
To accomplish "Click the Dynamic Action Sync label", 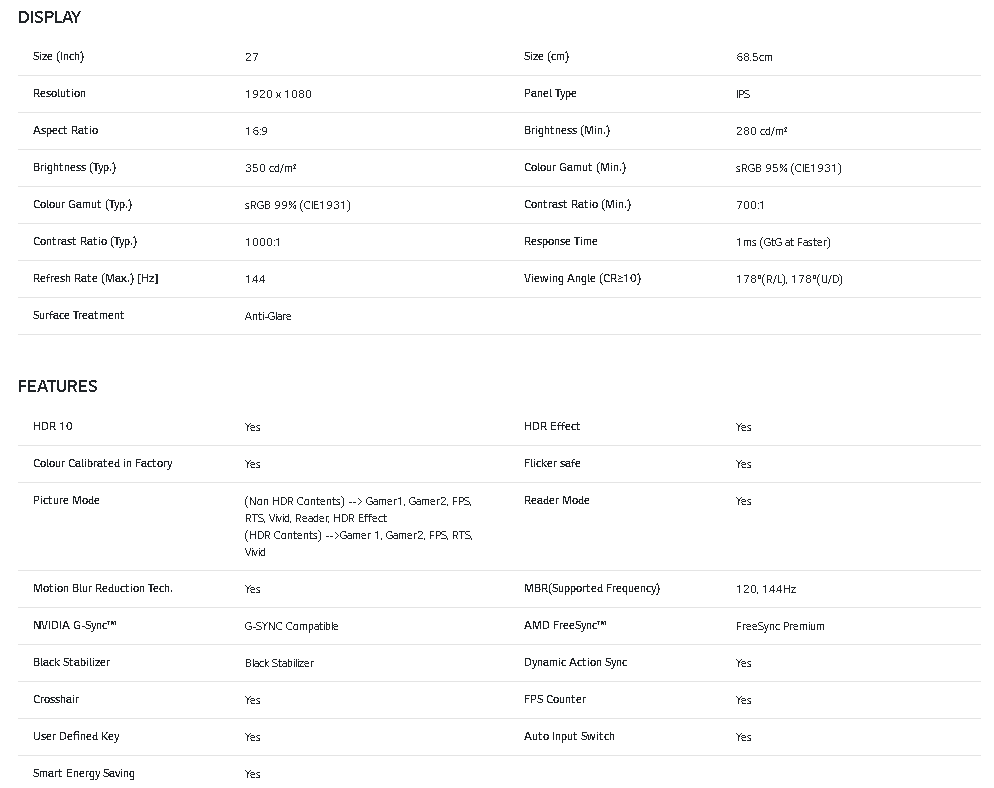I will point(575,662).
